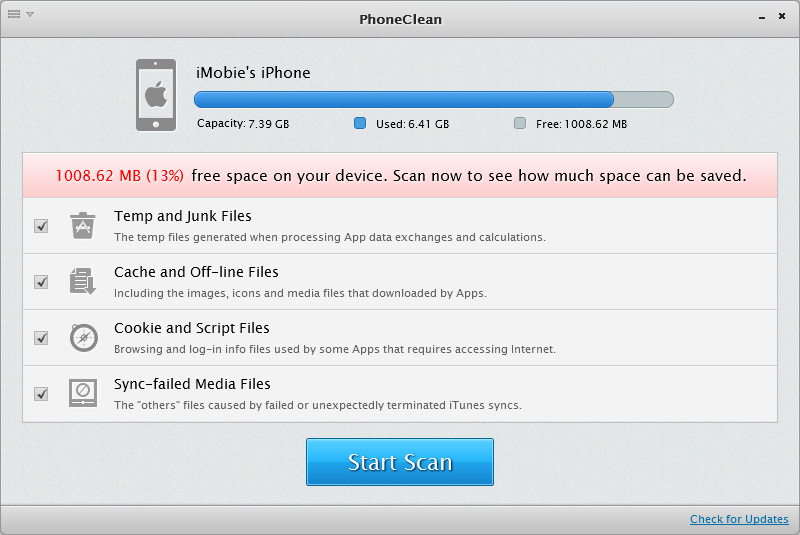
Task: Click the Temp and Junk Files trash icon
Action: [83, 225]
